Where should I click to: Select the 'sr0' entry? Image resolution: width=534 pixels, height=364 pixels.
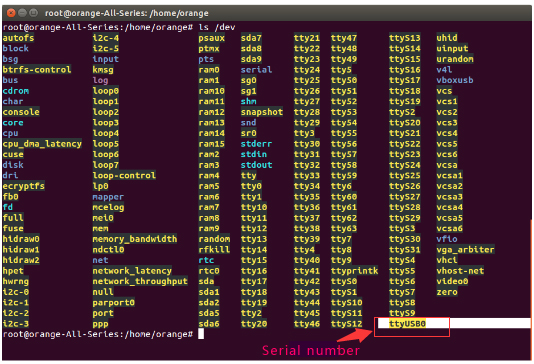(249, 133)
